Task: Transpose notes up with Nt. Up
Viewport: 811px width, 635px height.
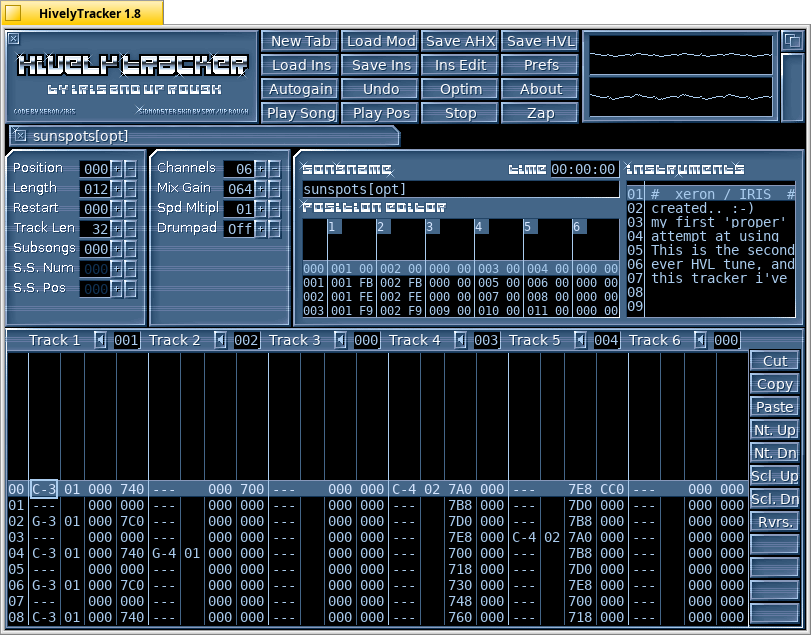Action: click(x=774, y=430)
